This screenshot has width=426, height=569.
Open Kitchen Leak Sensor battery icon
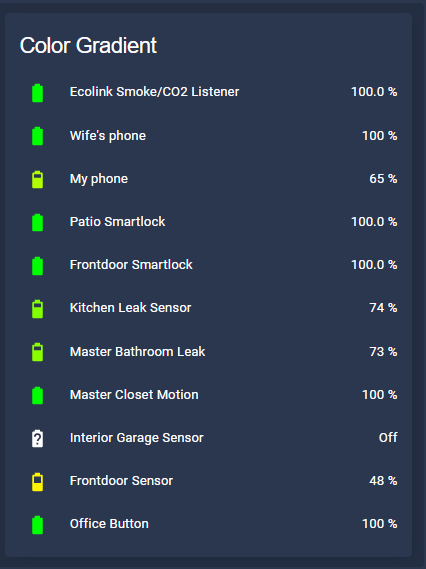(37, 308)
